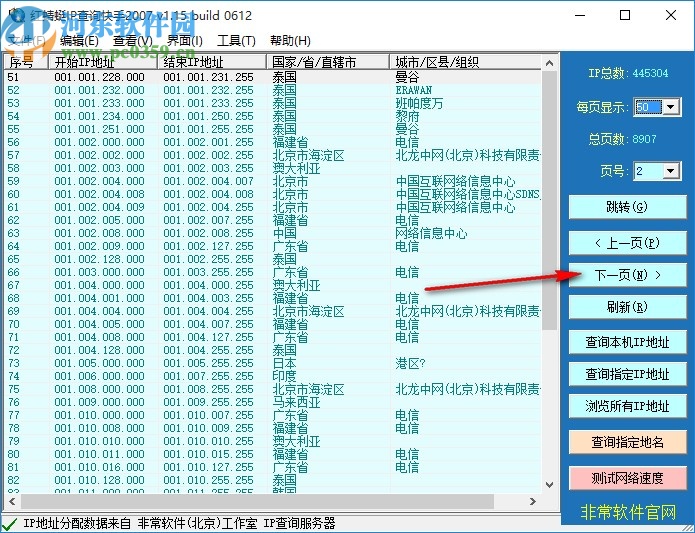
Task: Expand the 每页显示 dropdown arrow
Action: (671, 107)
